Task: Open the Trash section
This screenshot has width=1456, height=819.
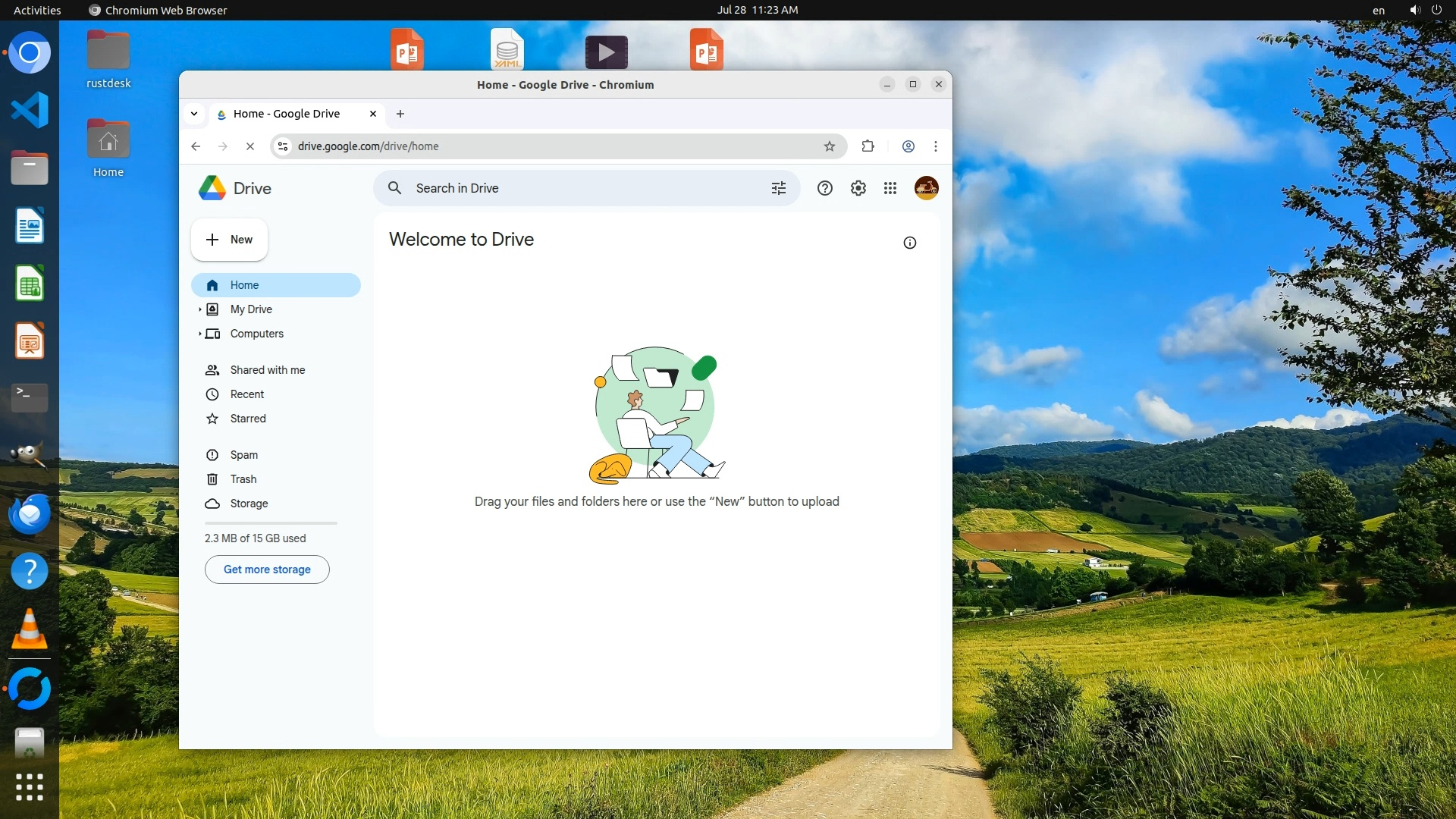Action: 243,479
